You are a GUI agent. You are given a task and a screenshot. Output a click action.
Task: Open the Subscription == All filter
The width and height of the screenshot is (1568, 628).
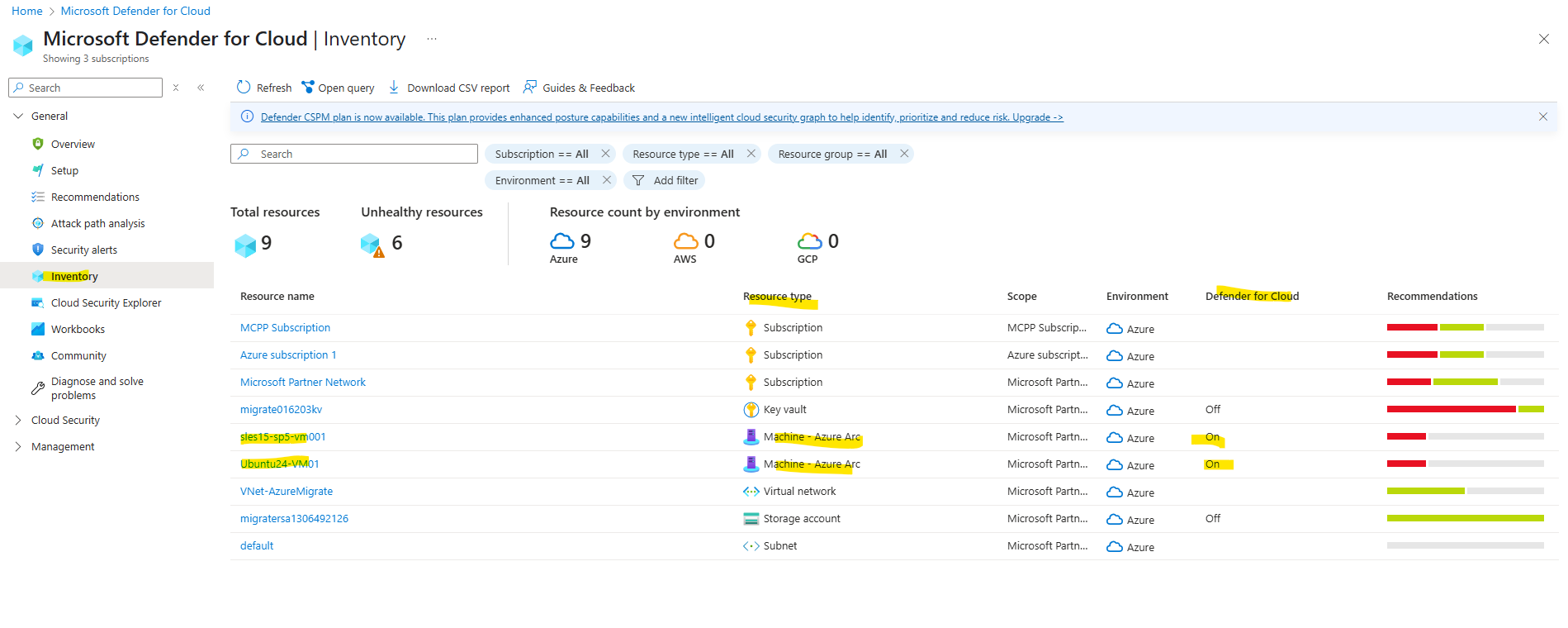(542, 154)
